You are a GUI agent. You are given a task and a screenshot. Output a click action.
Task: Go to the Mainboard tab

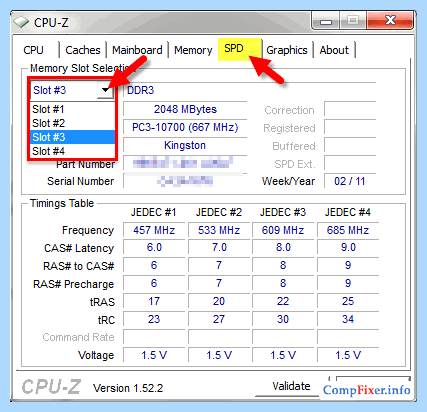(x=137, y=50)
